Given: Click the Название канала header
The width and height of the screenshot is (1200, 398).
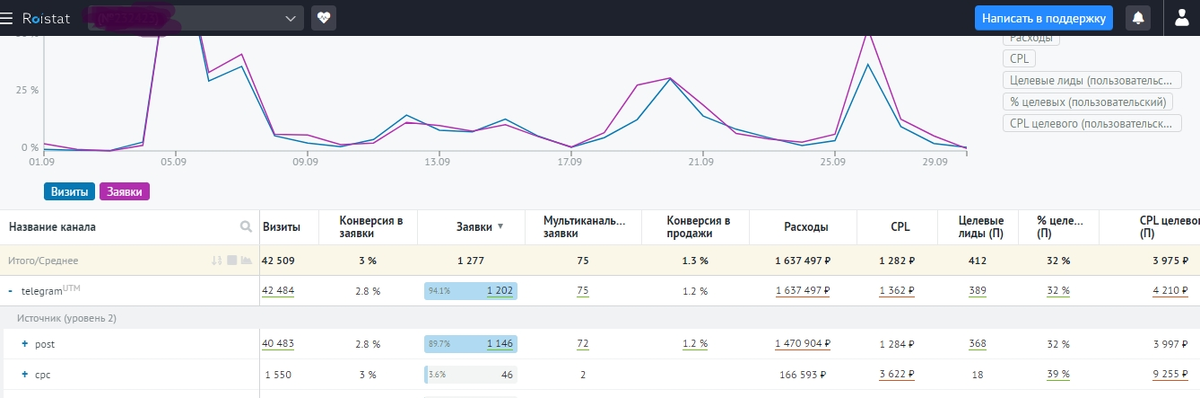Looking at the screenshot, I should (52, 227).
